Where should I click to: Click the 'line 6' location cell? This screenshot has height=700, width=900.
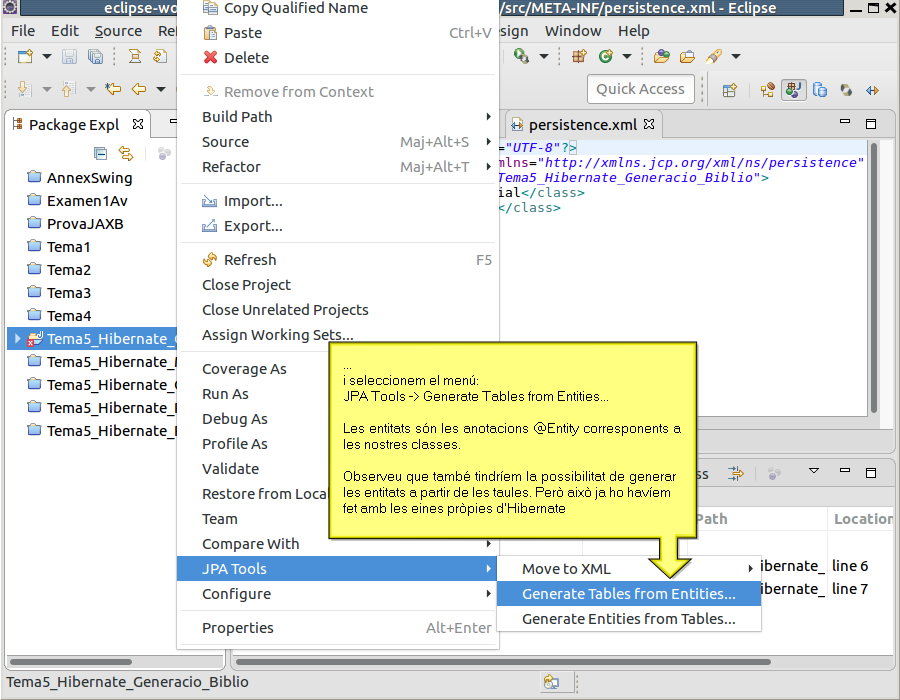850,566
